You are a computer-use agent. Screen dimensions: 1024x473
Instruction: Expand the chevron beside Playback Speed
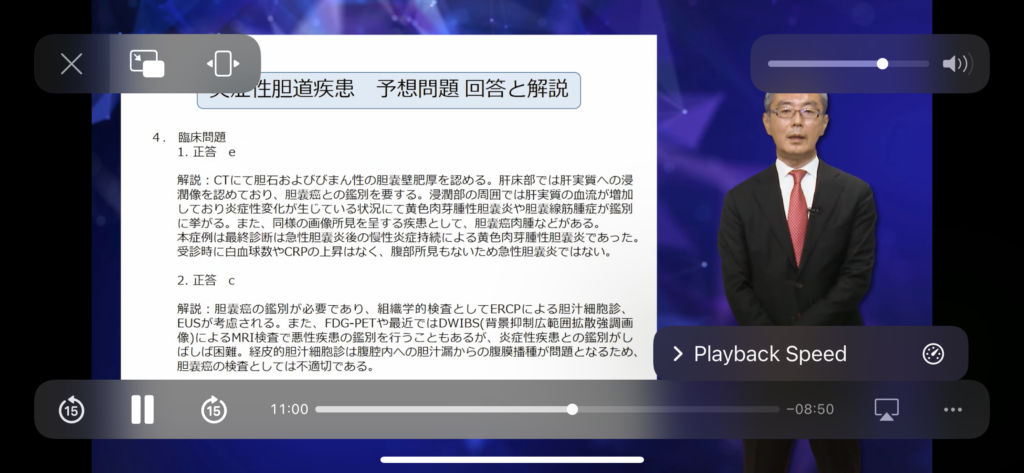point(678,354)
